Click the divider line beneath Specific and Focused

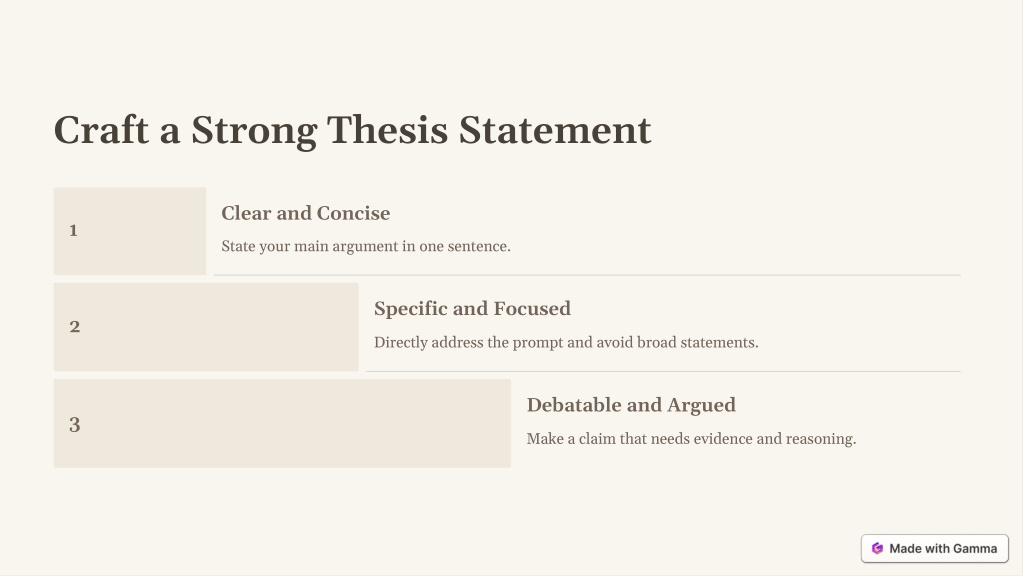click(x=664, y=371)
